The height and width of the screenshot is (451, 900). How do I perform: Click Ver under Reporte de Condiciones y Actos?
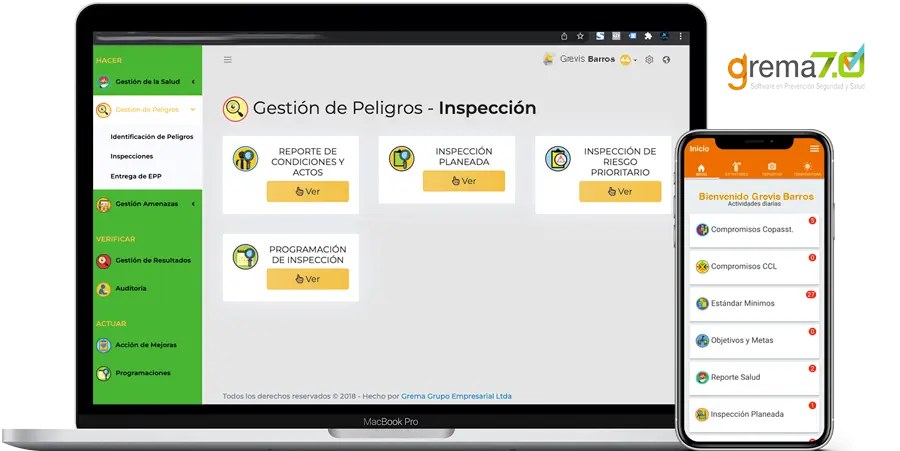click(308, 192)
